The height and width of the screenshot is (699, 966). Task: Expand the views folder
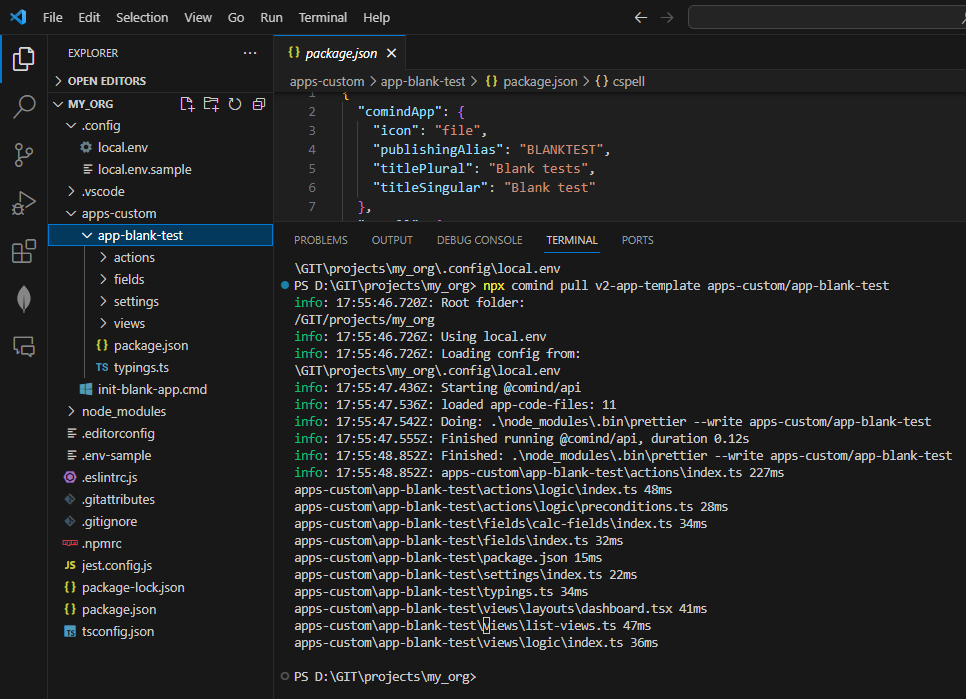tap(103, 323)
